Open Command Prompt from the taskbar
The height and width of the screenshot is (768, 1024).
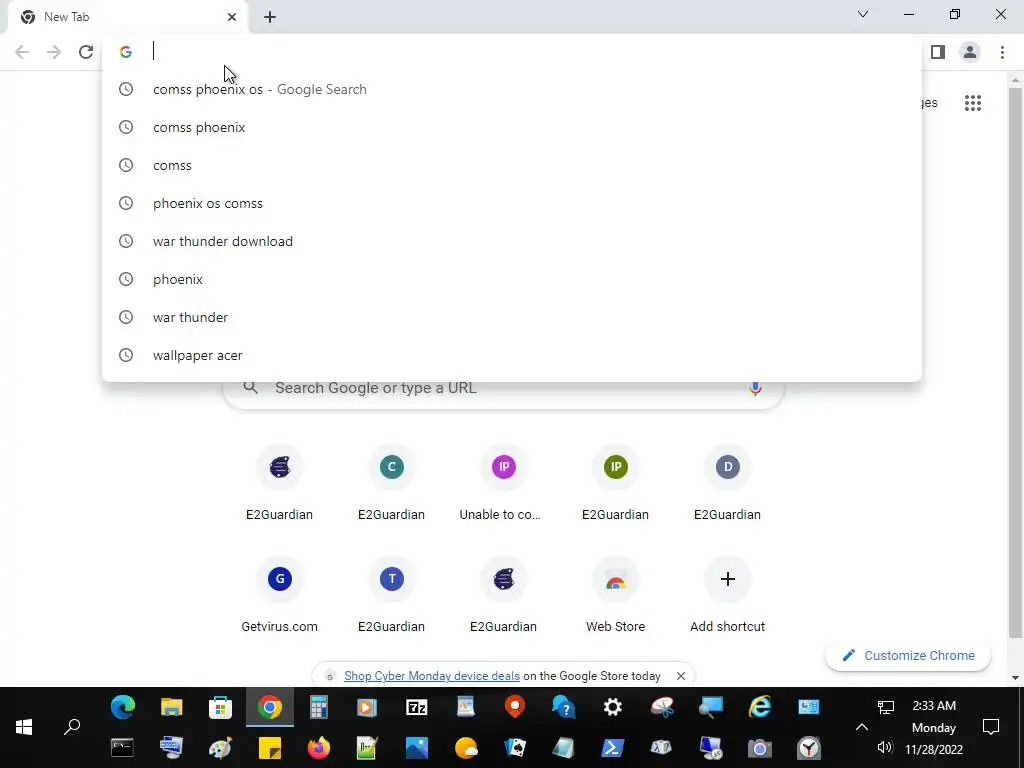pos(122,748)
